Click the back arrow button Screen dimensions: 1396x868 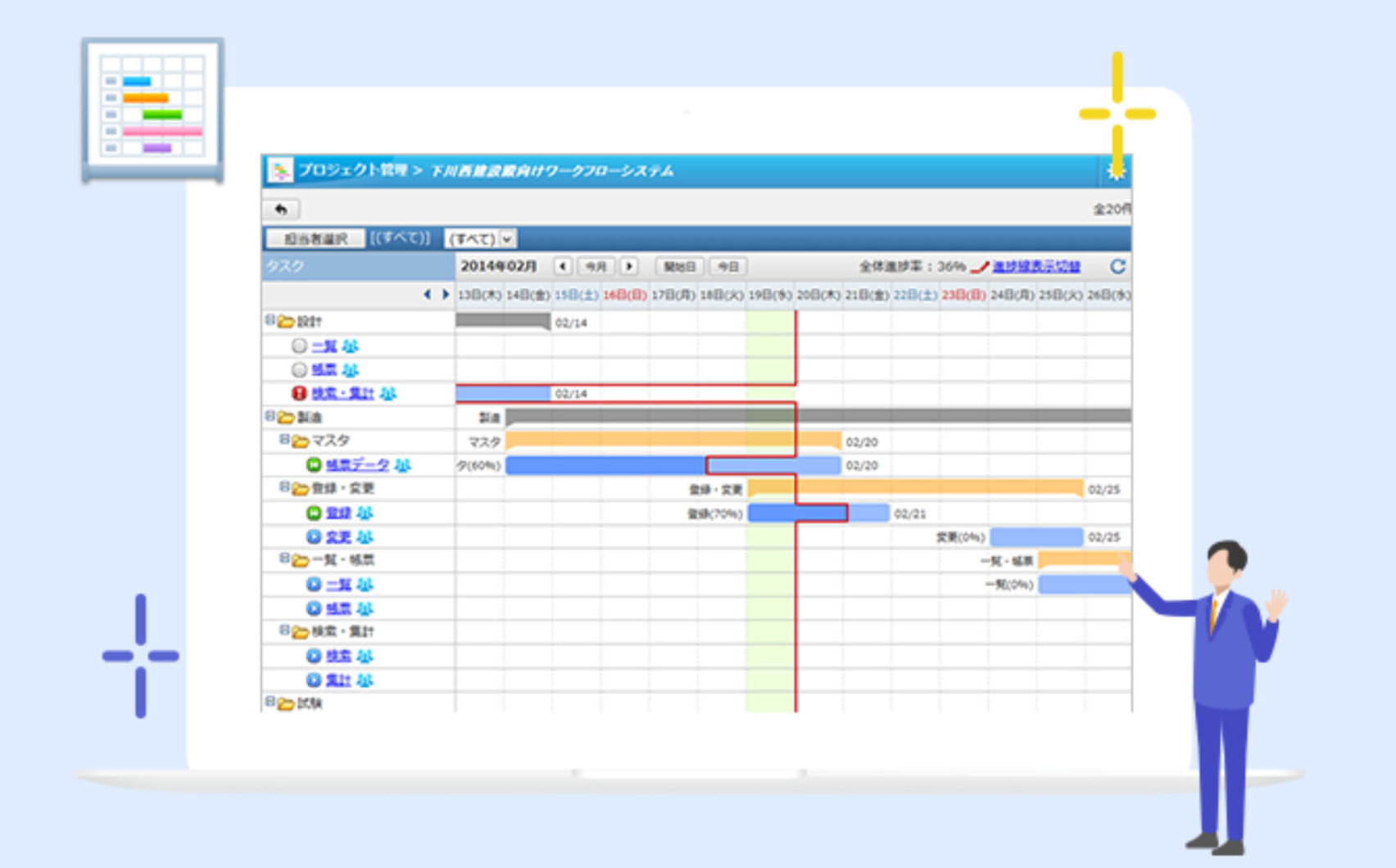(281, 210)
